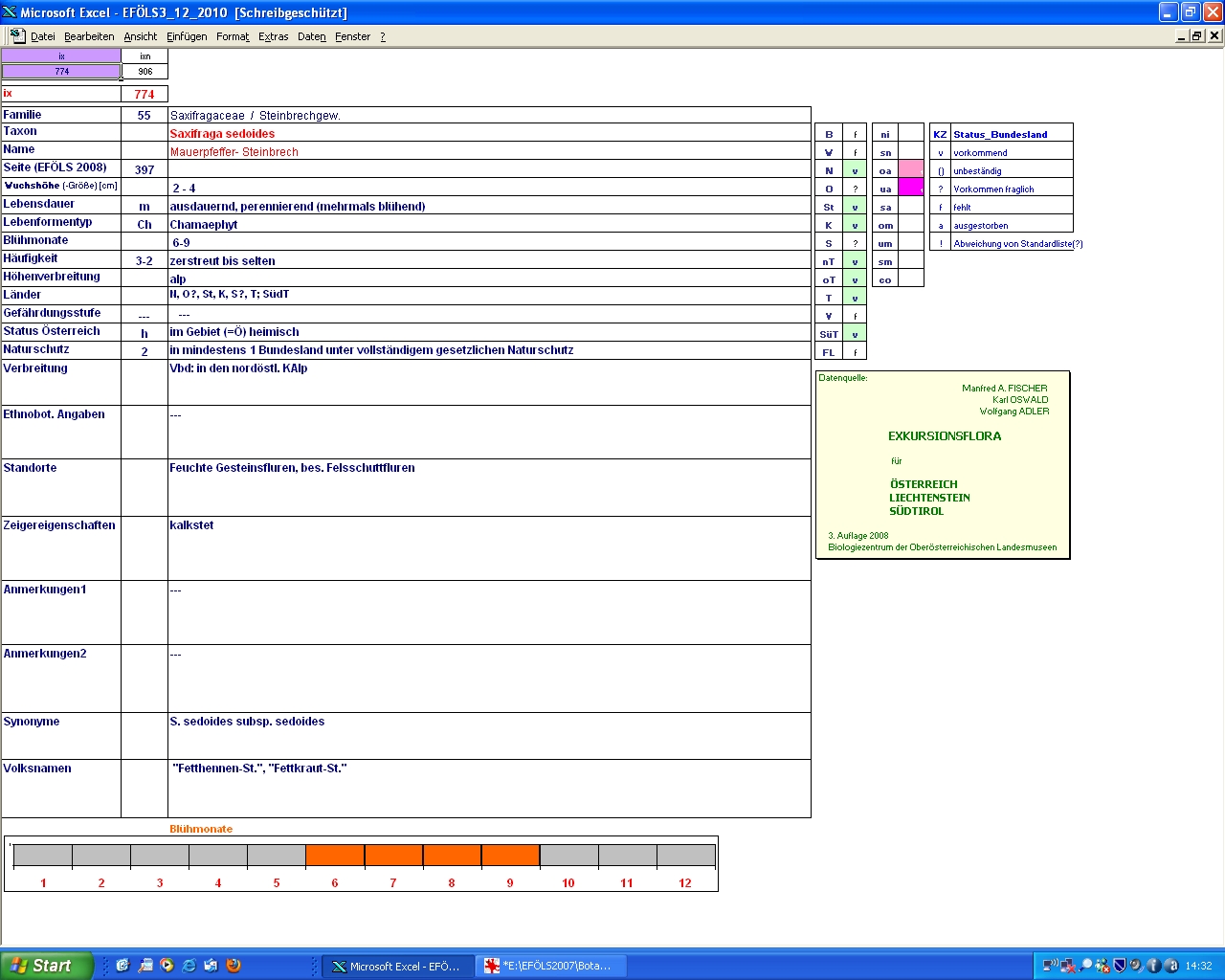Click the Status text im Gebiet (=Ö) heimisch
Image resolution: width=1225 pixels, height=980 pixels.
point(234,331)
